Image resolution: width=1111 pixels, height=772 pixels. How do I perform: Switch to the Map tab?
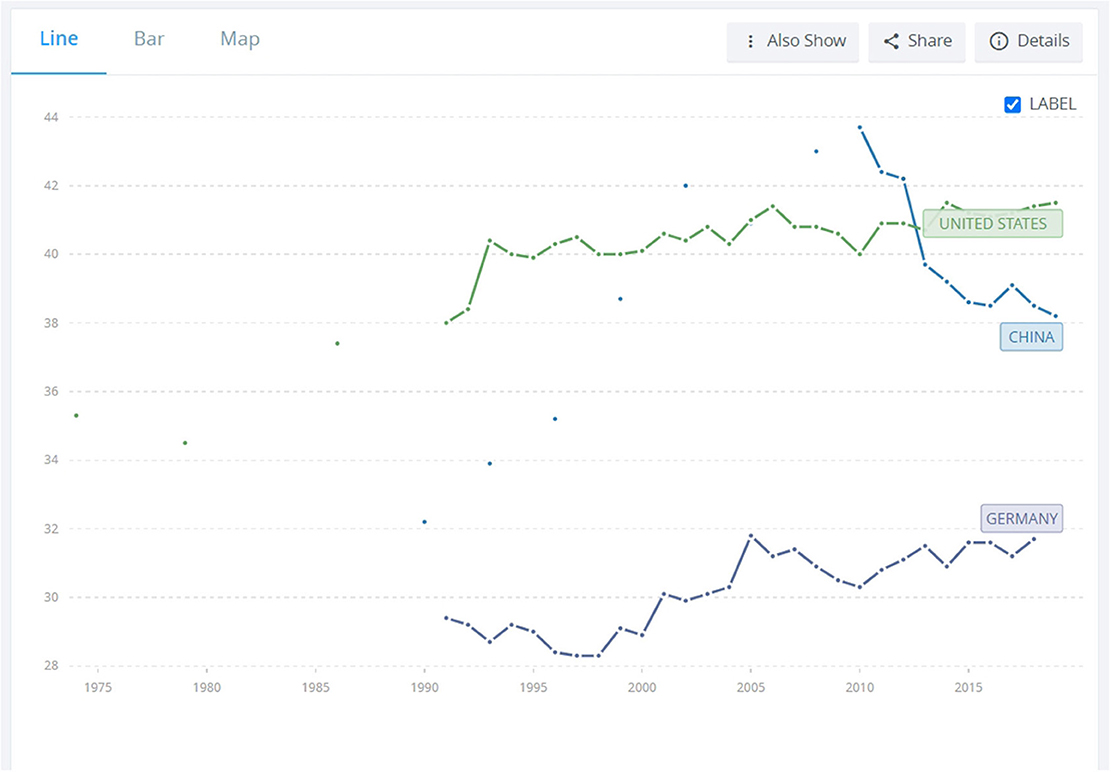click(x=239, y=39)
